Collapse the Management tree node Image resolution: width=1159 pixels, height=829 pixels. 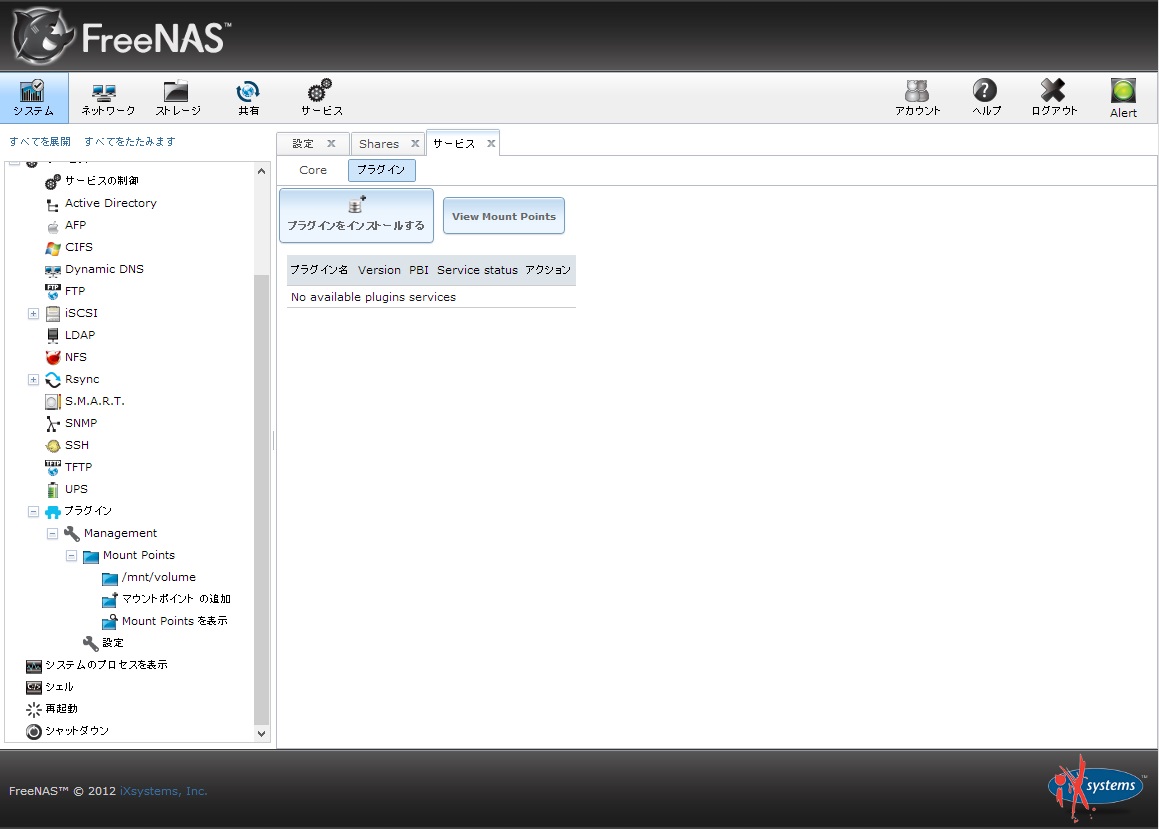52,533
